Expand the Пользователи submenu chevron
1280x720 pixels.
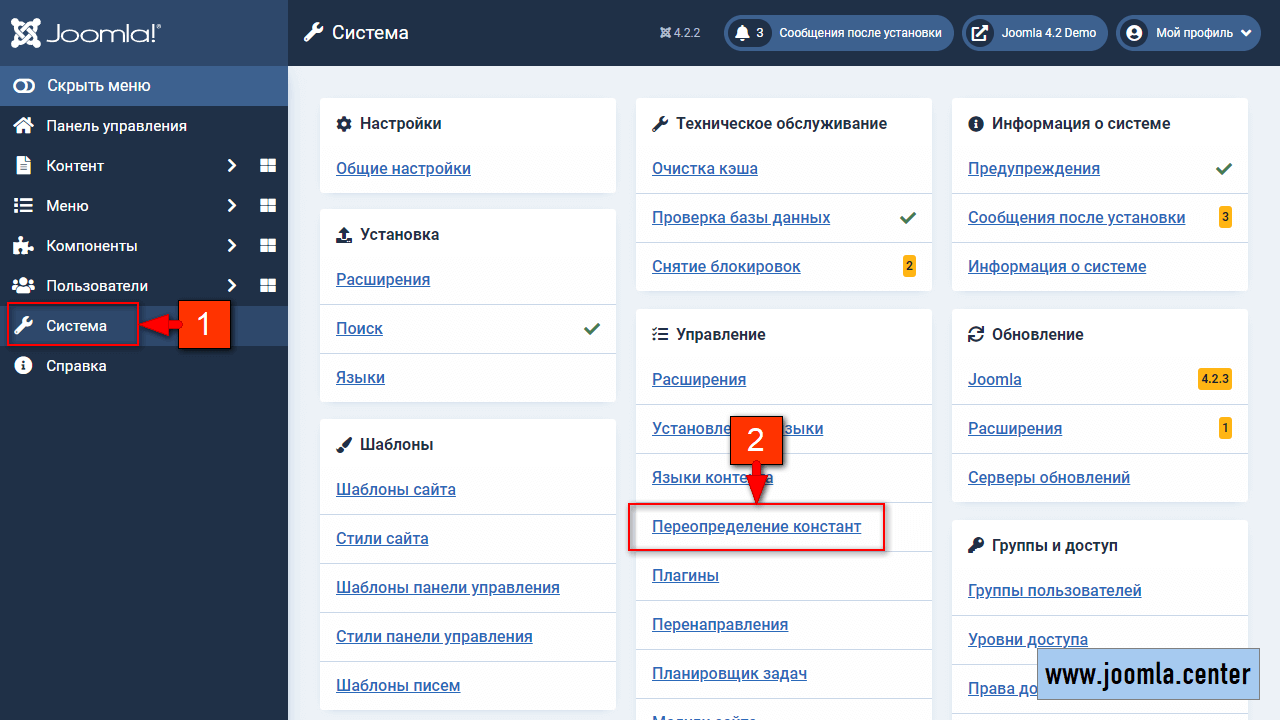231,286
